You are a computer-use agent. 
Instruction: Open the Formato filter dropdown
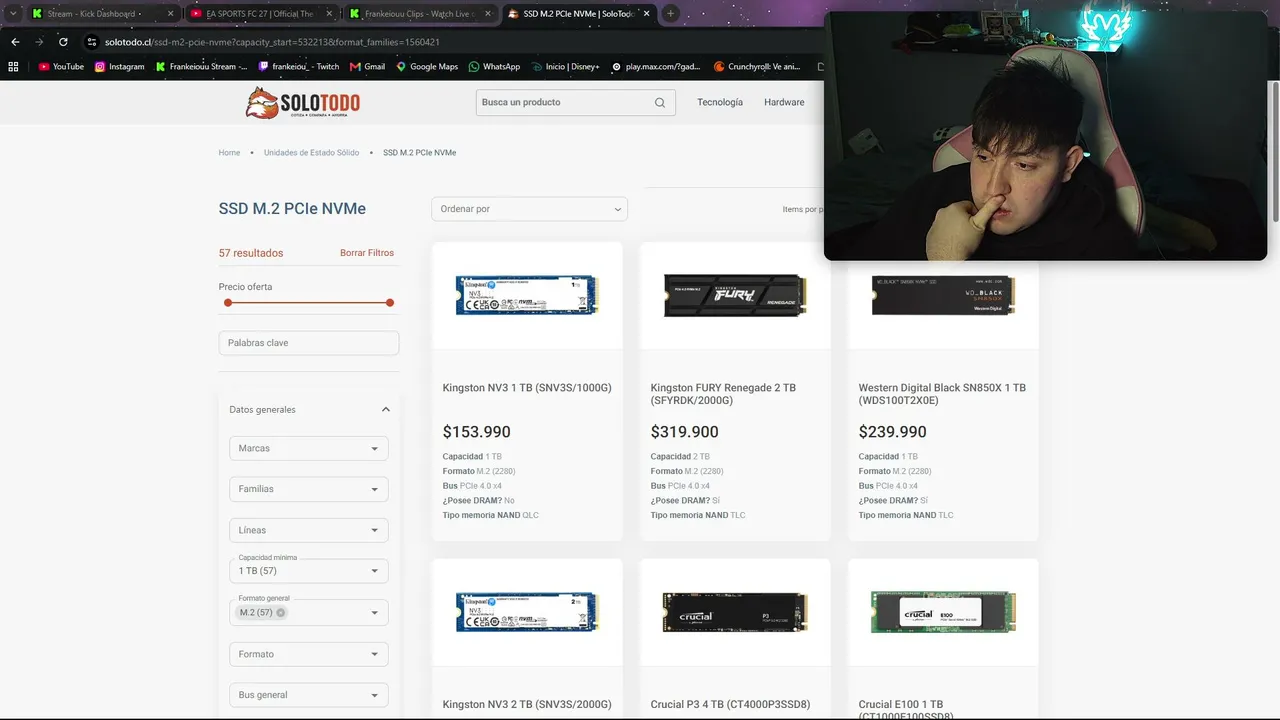coord(309,654)
